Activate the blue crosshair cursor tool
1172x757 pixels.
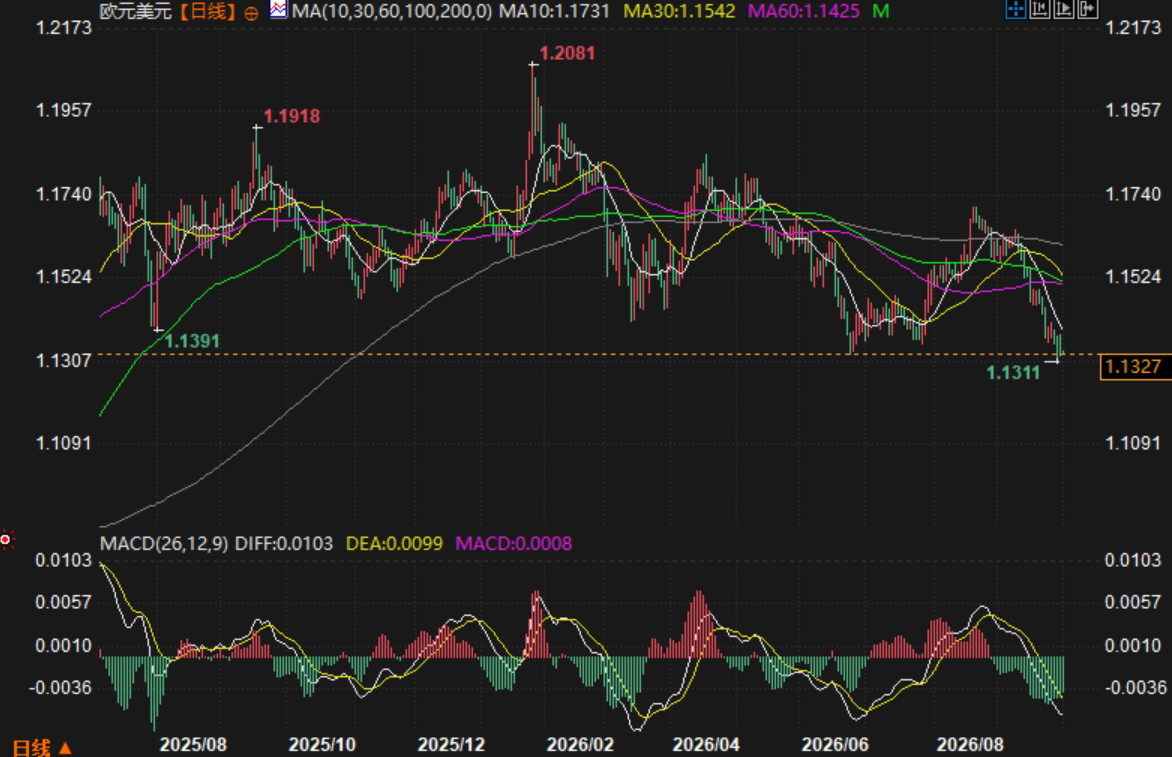click(1015, 9)
